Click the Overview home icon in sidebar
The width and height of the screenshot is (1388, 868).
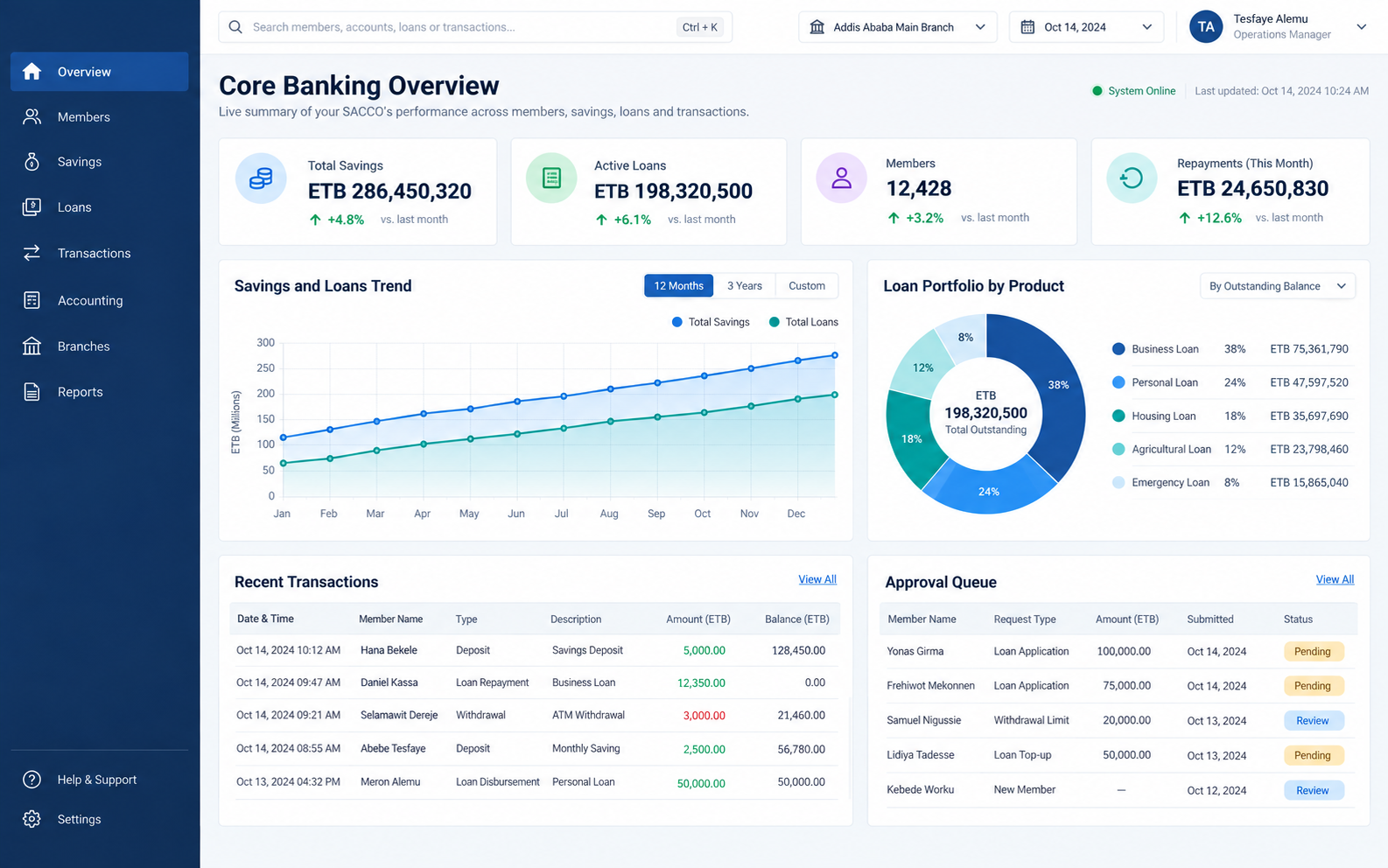tap(32, 72)
